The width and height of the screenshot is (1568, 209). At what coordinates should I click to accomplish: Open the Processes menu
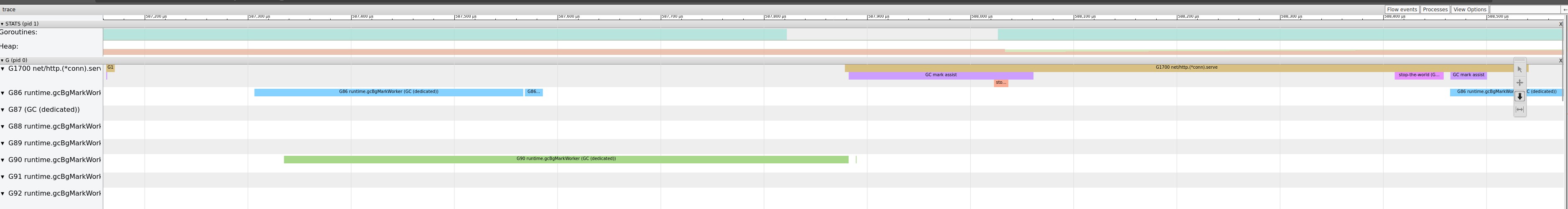coord(1435,9)
